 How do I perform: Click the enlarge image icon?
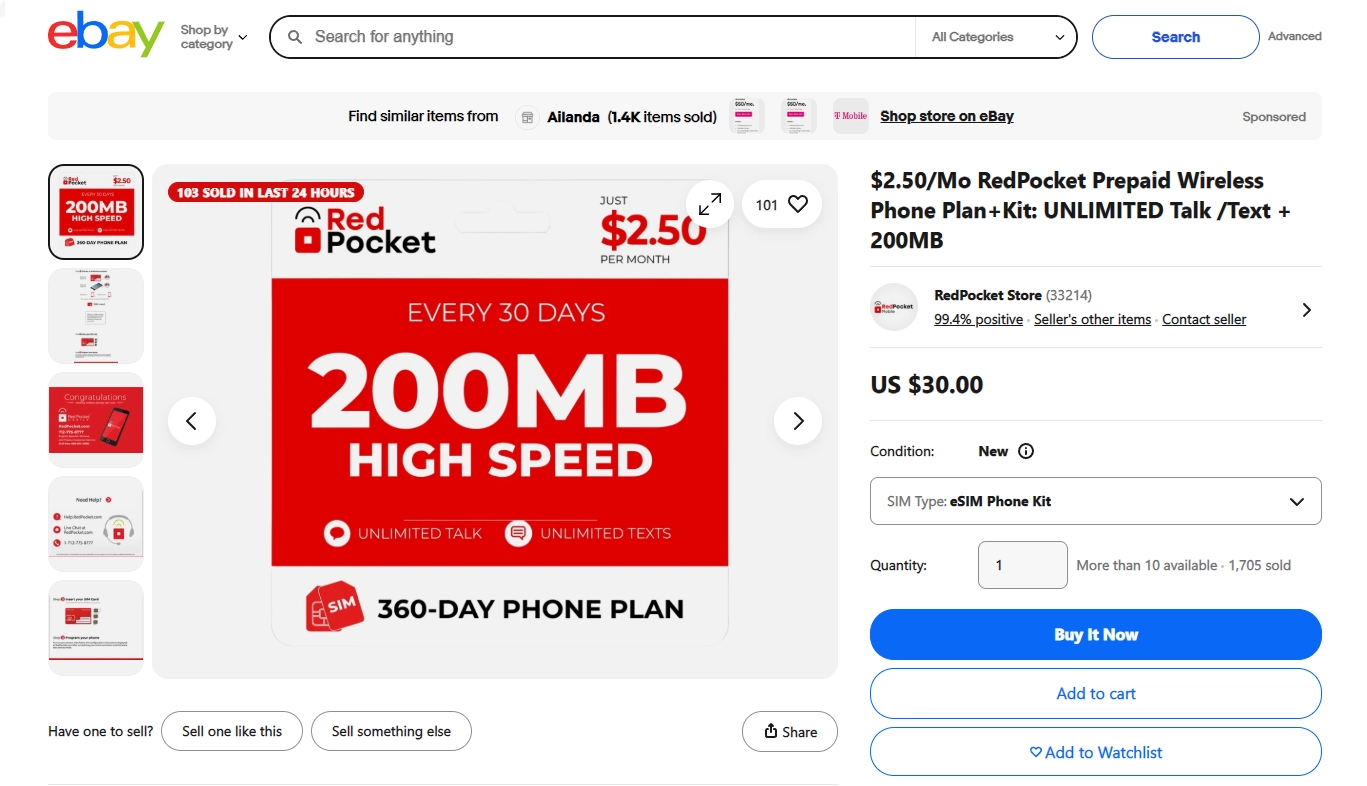tap(710, 204)
